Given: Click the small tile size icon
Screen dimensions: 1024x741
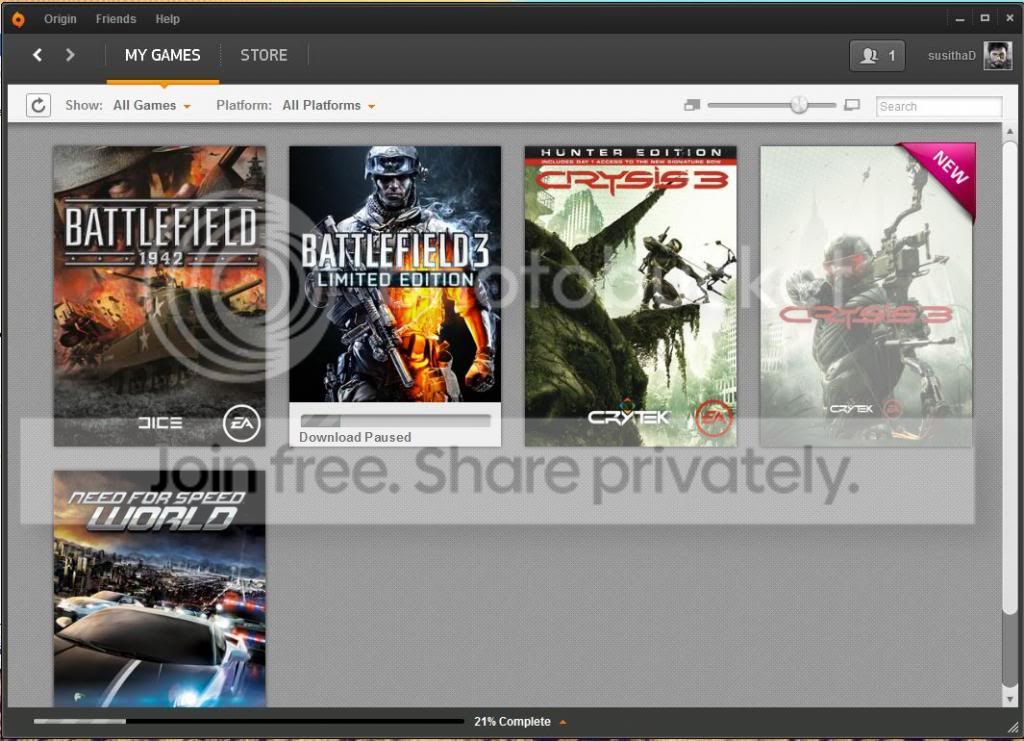Looking at the screenshot, I should coord(692,105).
